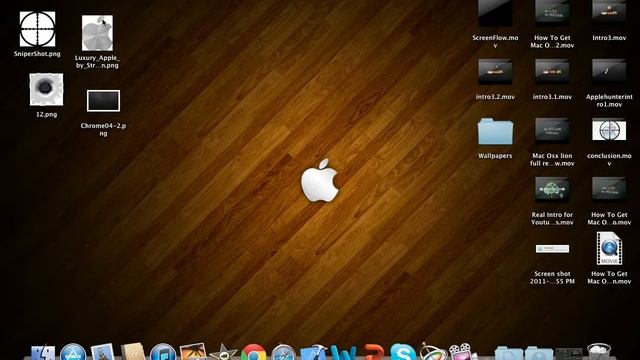Select the Chrome04-2.png file
This screenshot has height=360, width=640.
(x=103, y=101)
